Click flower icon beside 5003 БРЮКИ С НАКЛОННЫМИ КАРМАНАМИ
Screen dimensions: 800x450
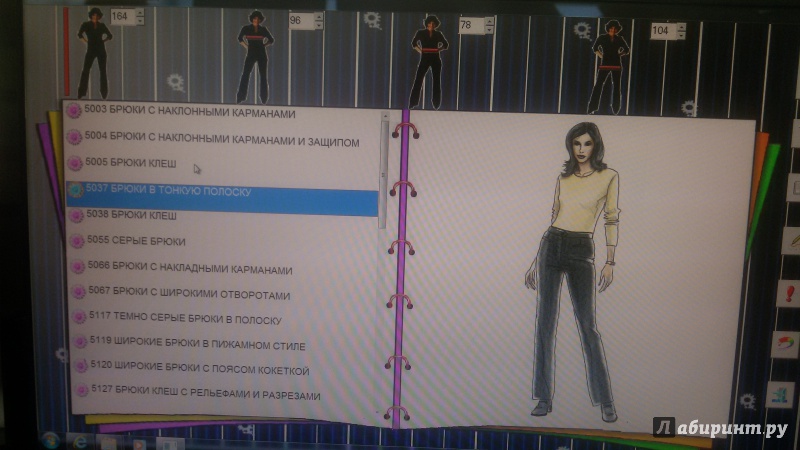click(x=73, y=110)
